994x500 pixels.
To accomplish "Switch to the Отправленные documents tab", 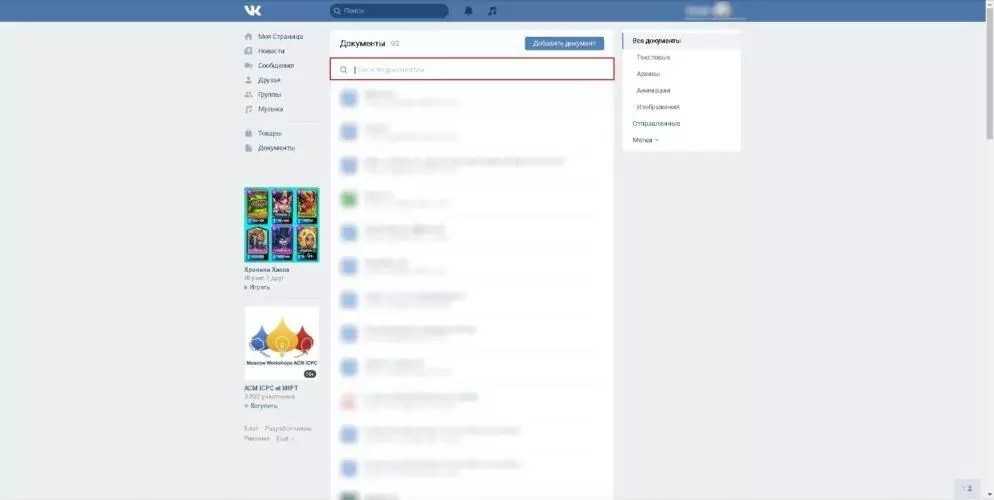I will click(656, 123).
